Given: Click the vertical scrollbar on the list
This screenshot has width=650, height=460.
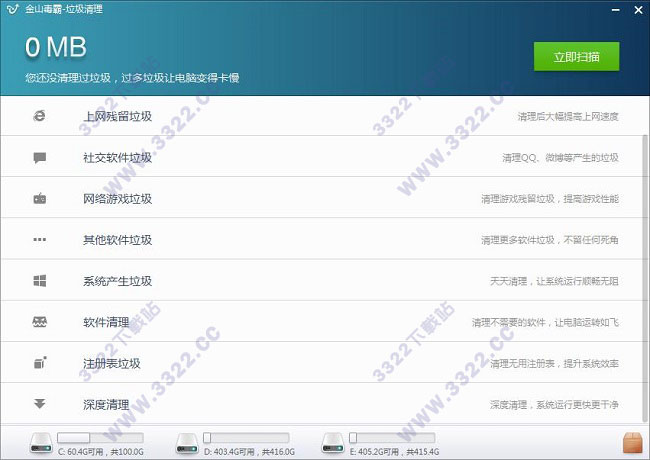Looking at the screenshot, I should (646, 278).
